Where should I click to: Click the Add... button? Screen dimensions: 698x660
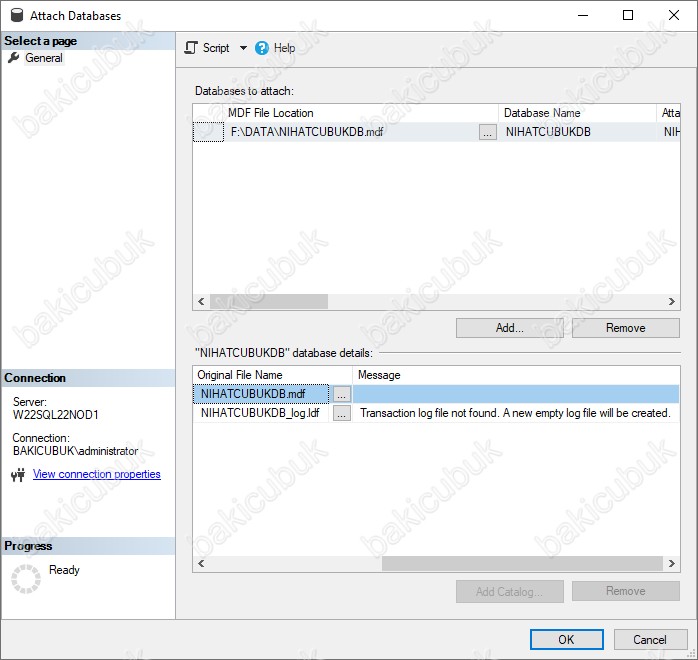pos(509,328)
